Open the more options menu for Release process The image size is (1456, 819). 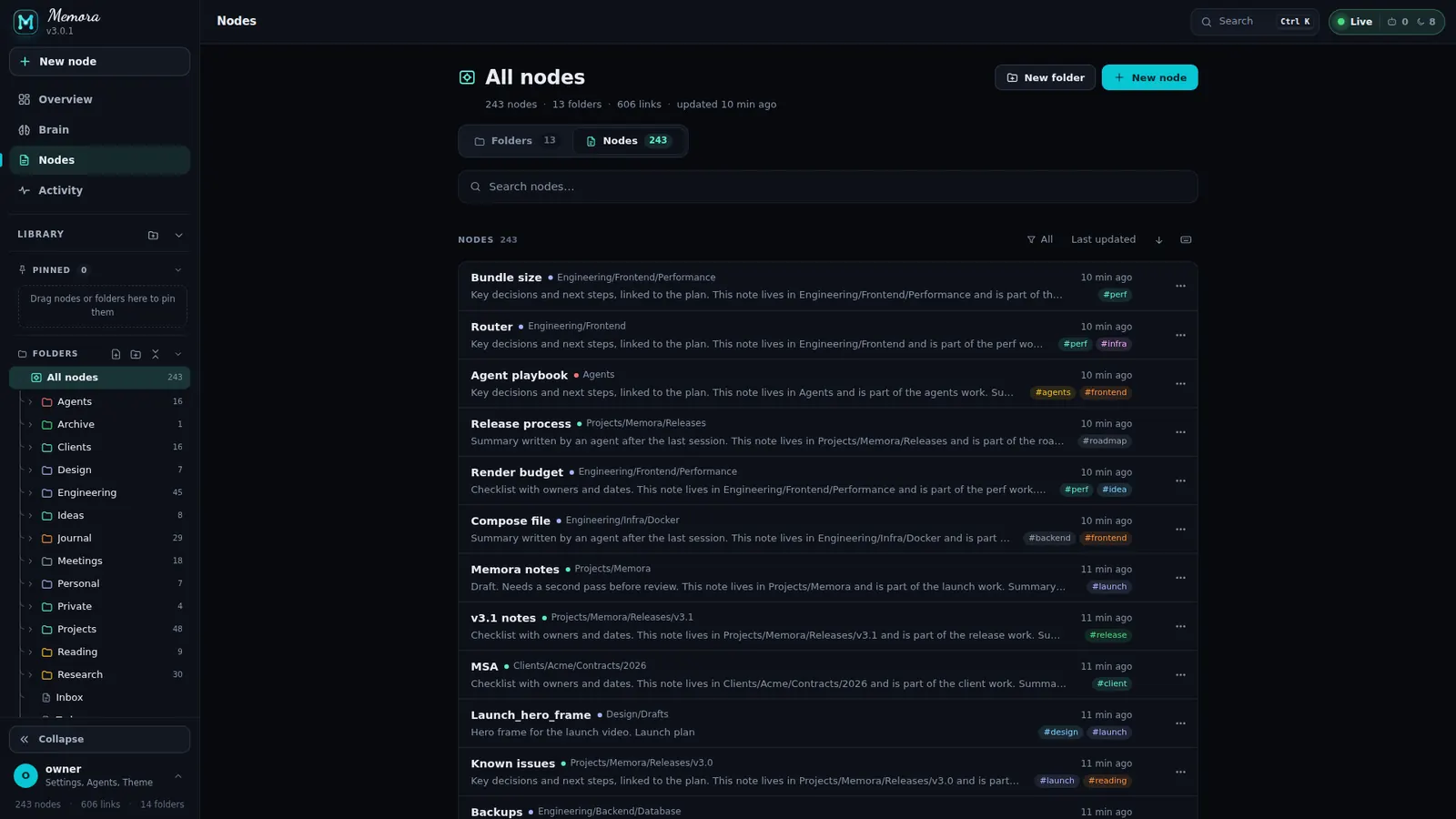pos(1180,432)
